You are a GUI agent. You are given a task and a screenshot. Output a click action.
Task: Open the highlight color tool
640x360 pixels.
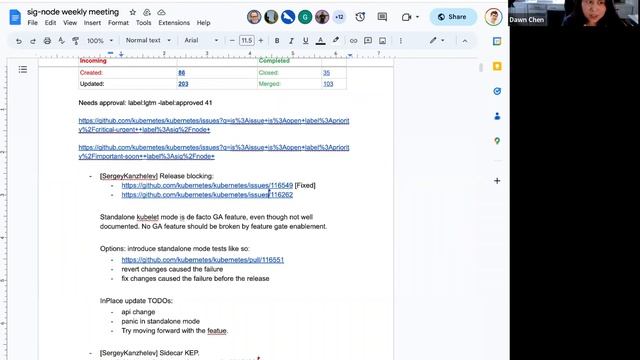click(336, 40)
